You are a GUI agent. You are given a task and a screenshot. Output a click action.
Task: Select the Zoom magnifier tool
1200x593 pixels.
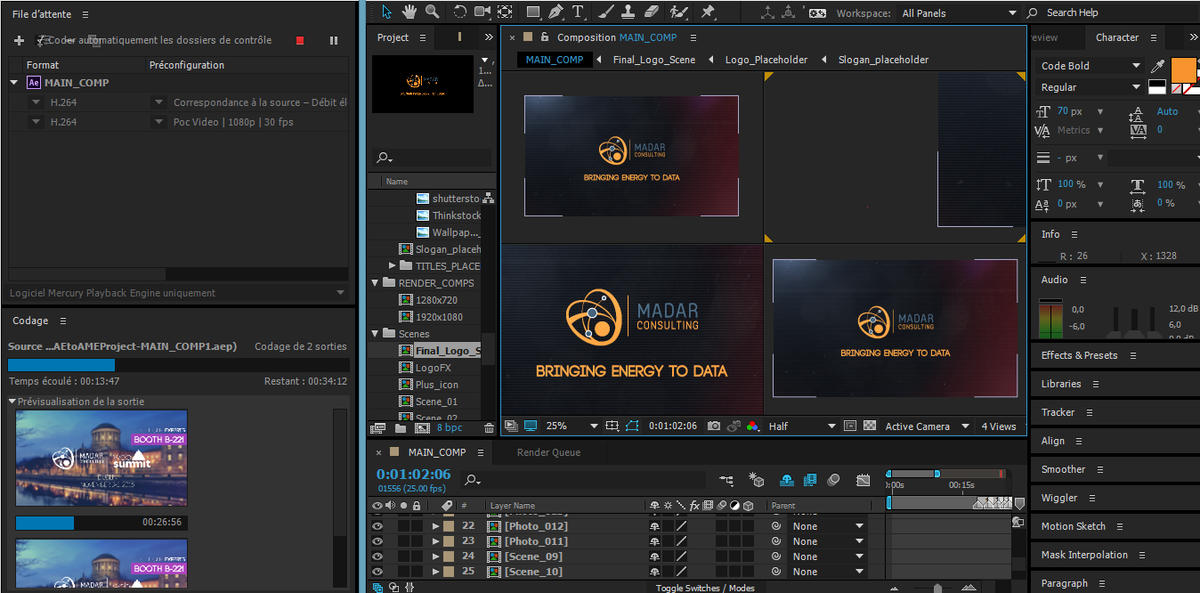coord(432,11)
